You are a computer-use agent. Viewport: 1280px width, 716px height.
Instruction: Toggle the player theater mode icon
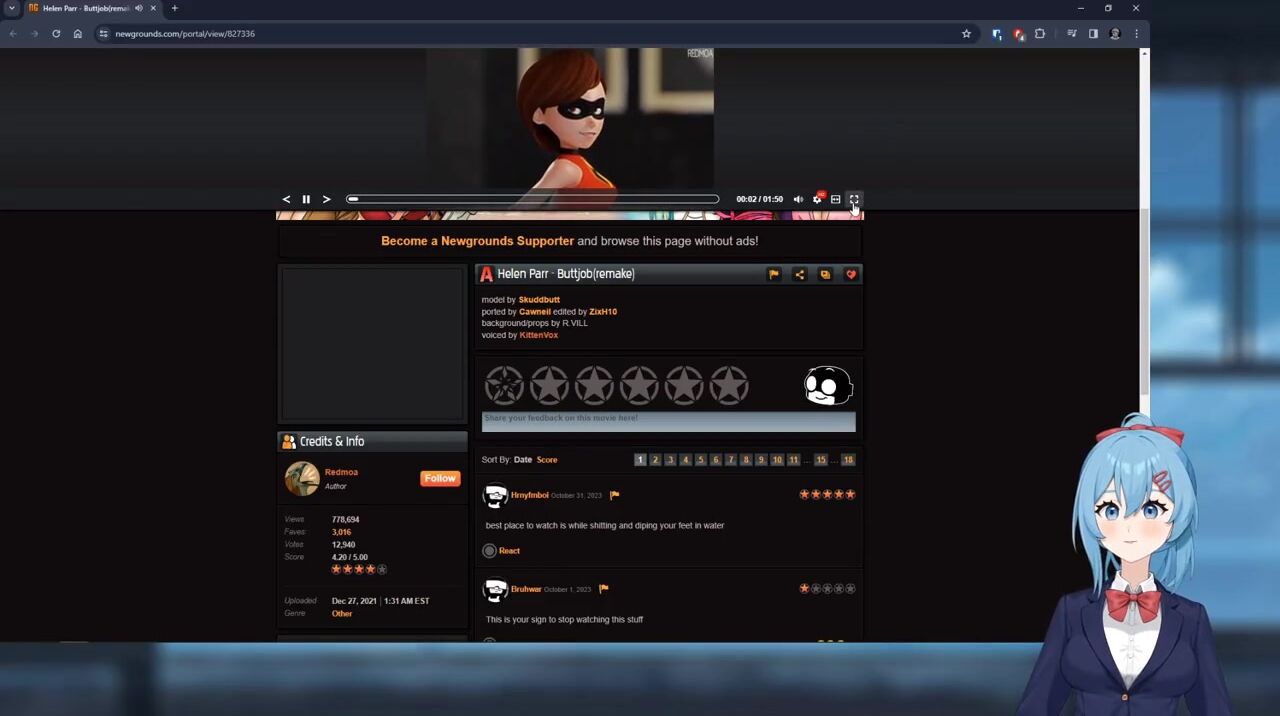coord(836,199)
